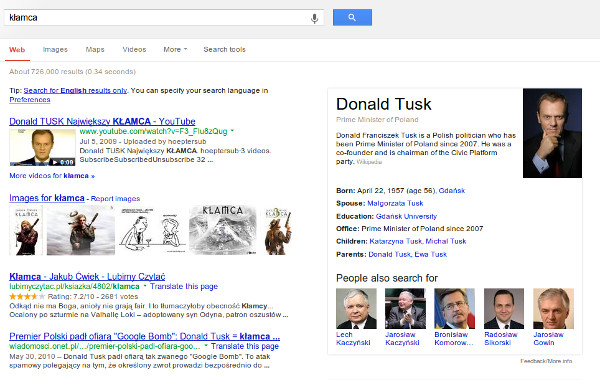Expand dropdown arrow next to lubimyczytac.pl URL
Screen dimensions: 600x380
(145, 286)
